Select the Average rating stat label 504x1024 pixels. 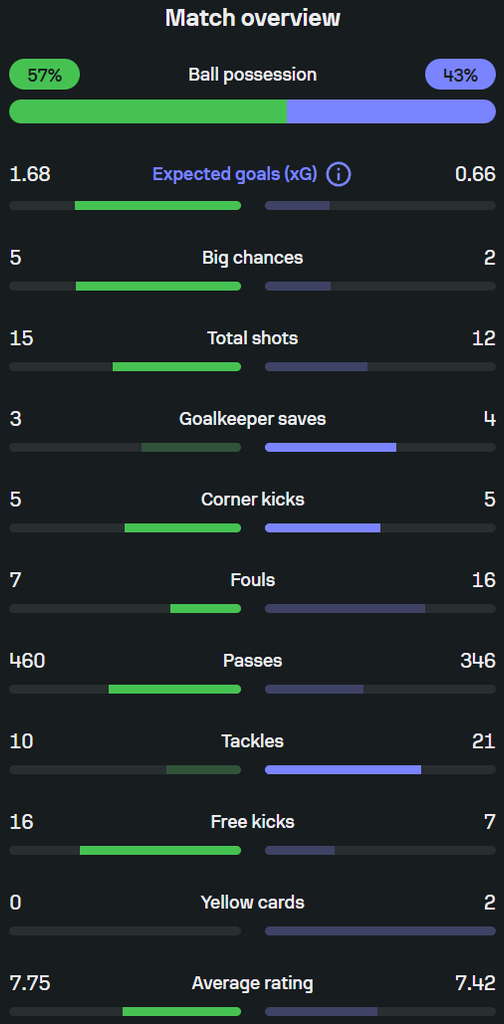point(253,983)
